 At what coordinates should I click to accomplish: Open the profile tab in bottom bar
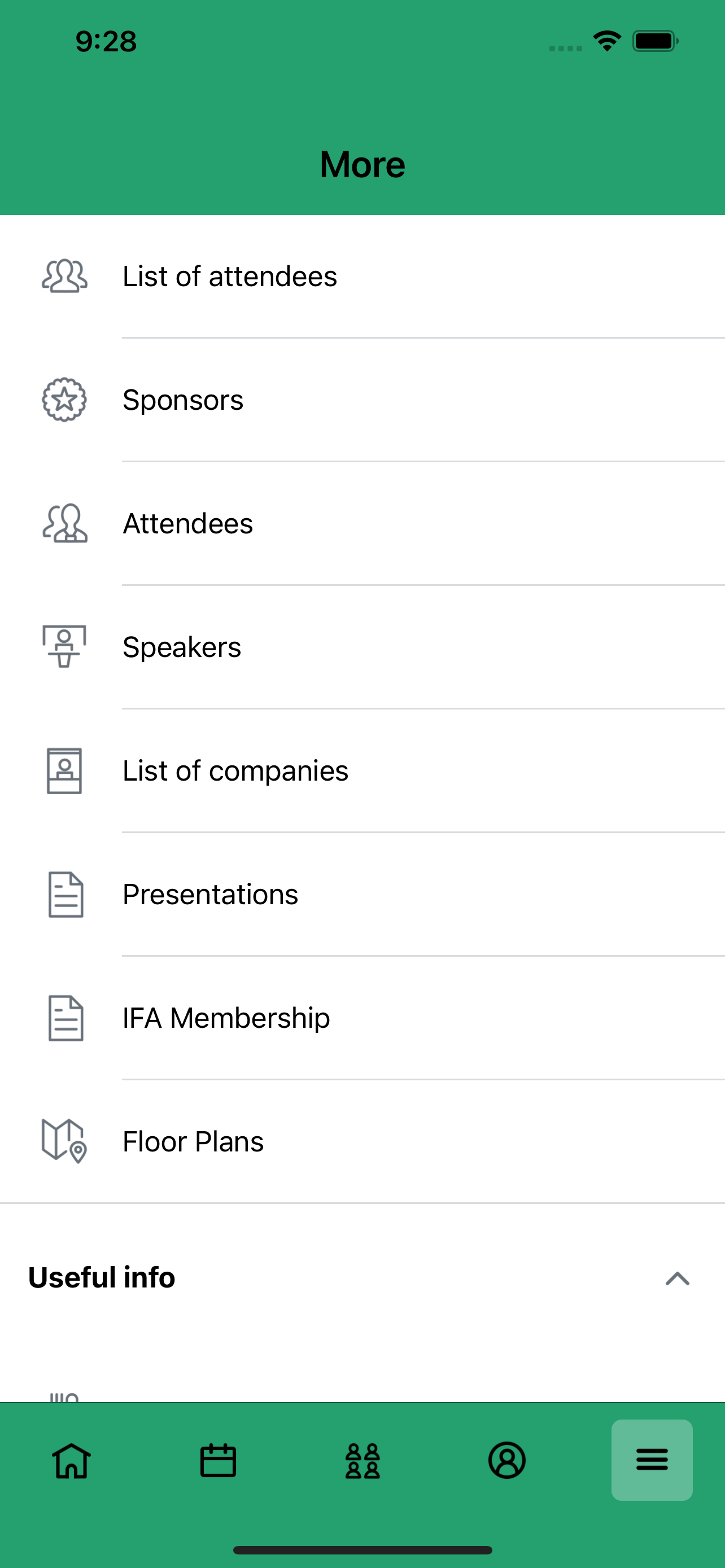507,1460
